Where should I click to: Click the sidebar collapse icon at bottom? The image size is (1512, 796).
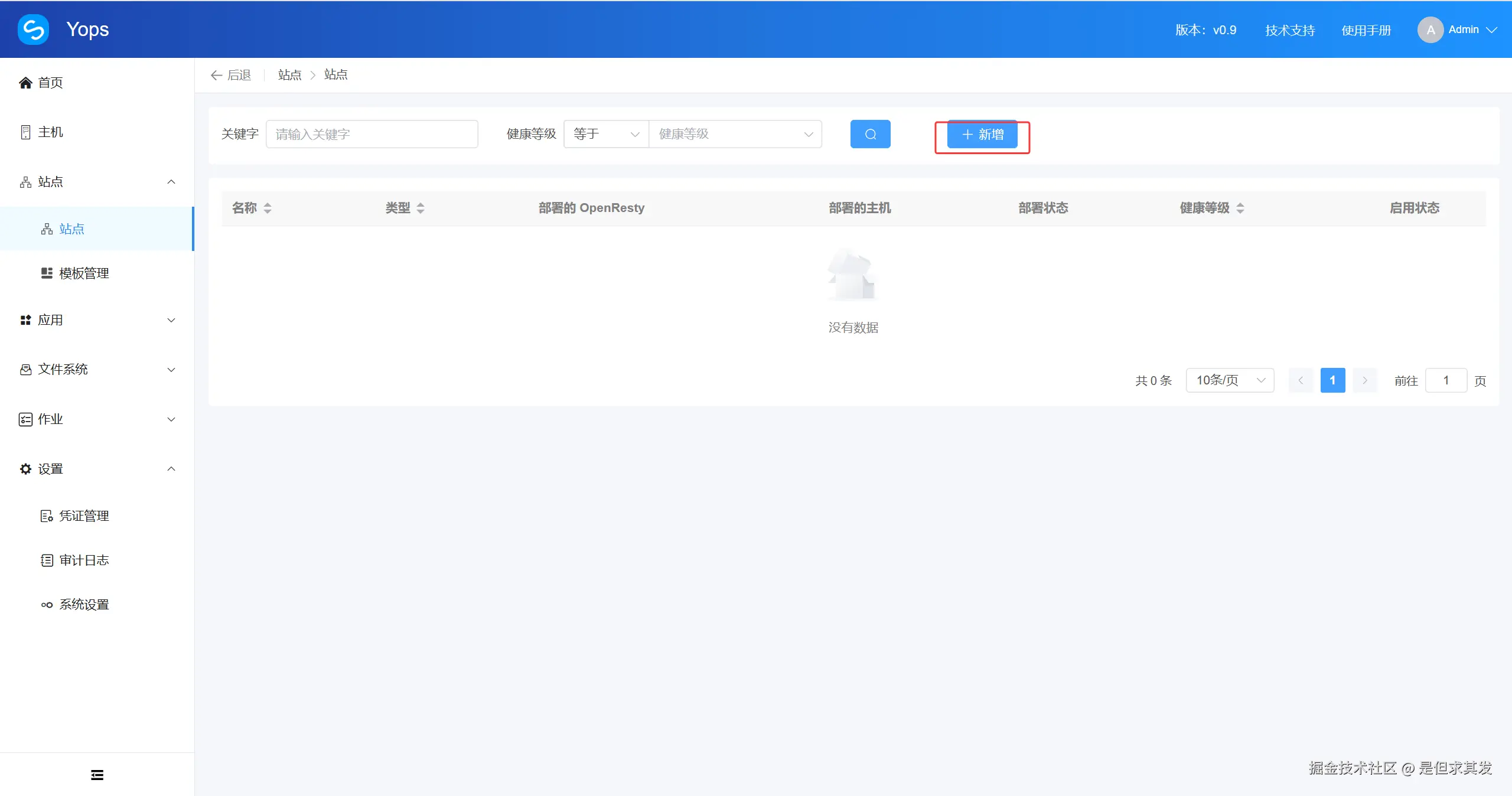pos(97,775)
